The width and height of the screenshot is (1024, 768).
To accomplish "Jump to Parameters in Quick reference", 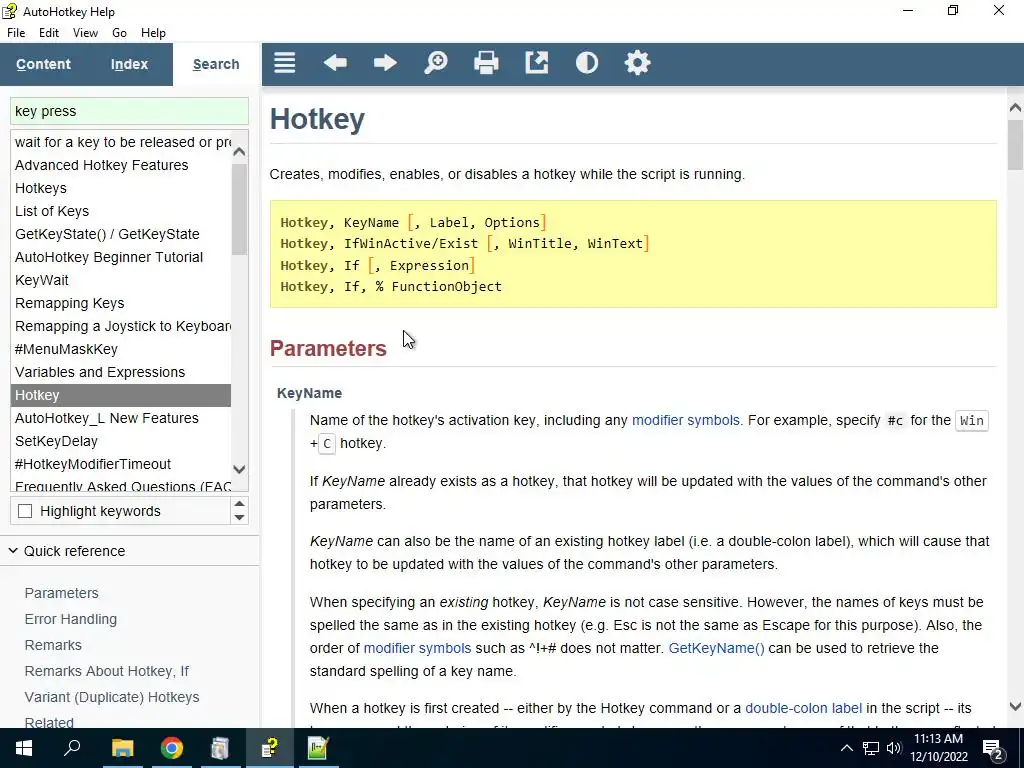I will [x=61, y=593].
